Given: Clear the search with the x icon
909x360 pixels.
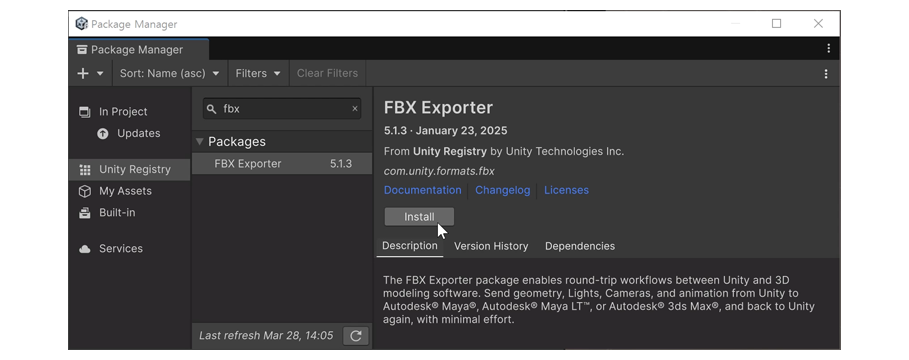Looking at the screenshot, I should [355, 109].
